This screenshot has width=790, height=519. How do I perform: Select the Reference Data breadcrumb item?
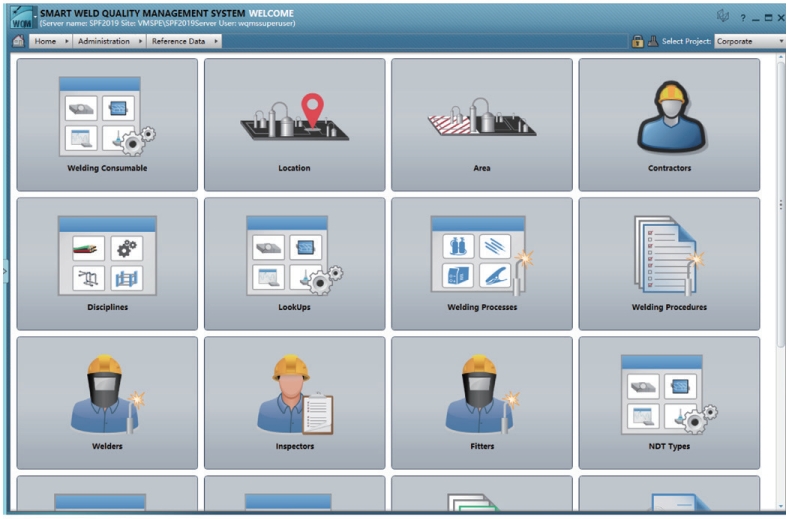[178, 41]
